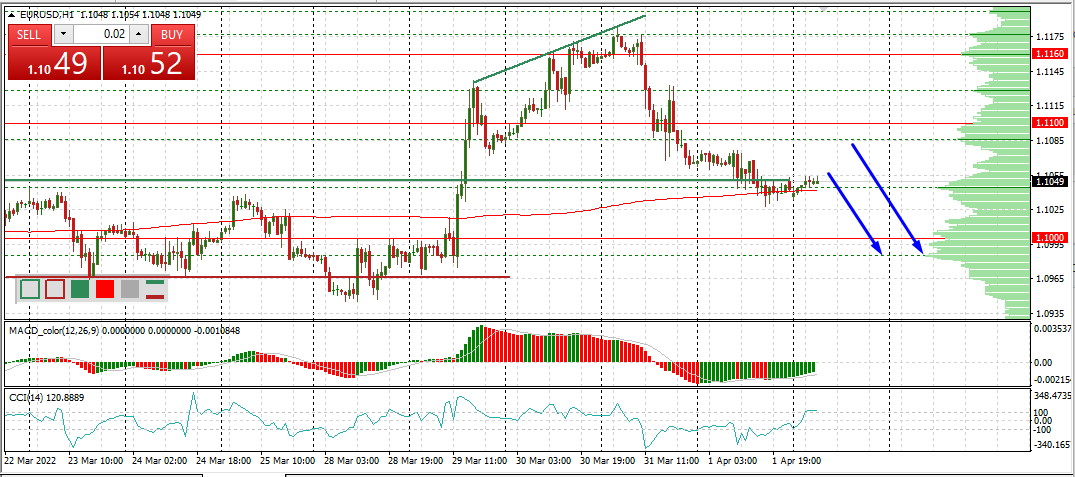Click the 1.1175 price scale value
The width and height of the screenshot is (1075, 477).
[x=1052, y=36]
